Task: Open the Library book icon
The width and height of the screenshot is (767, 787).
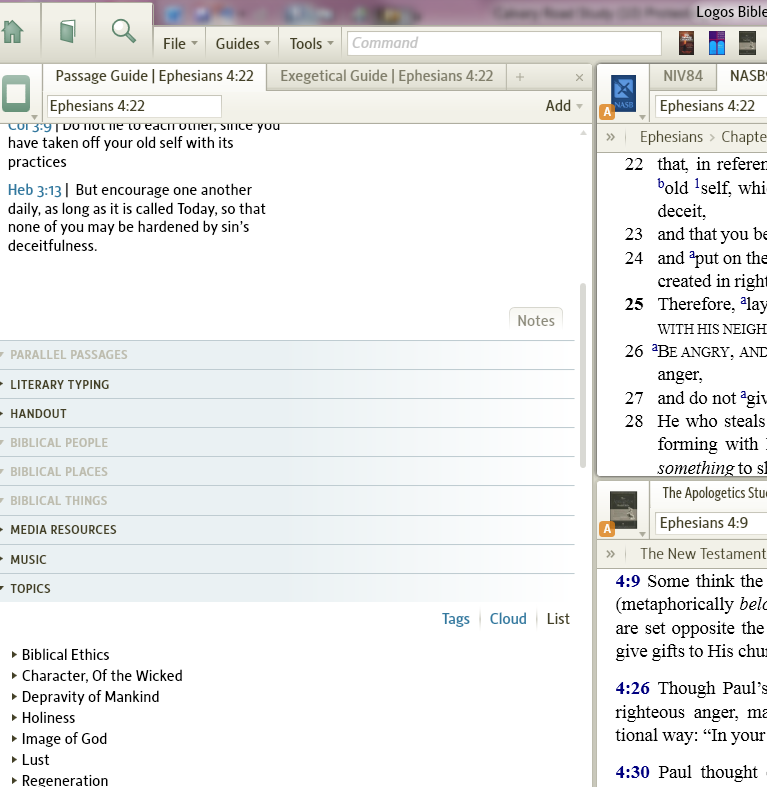Action: [68, 31]
